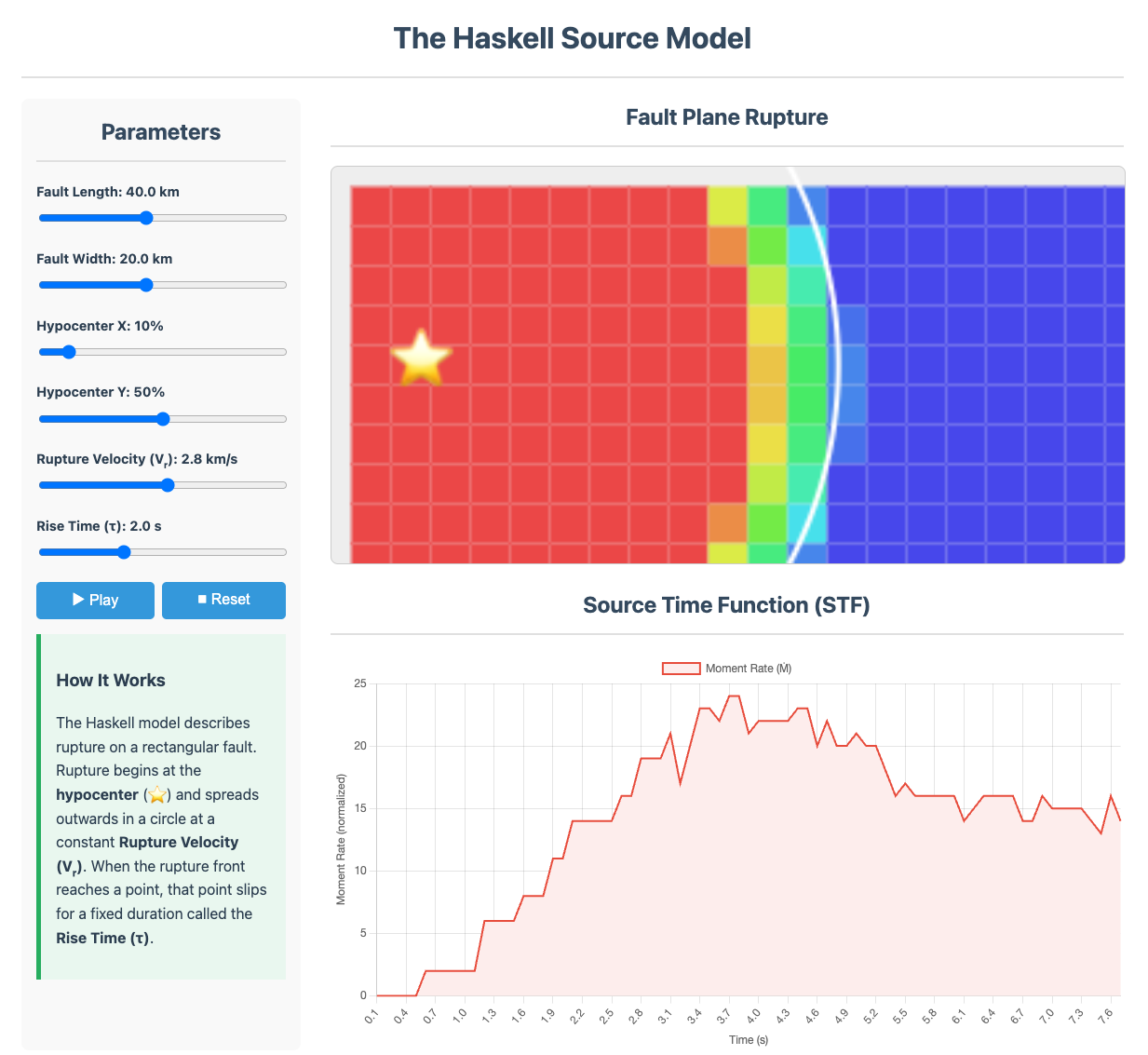Screen dimensions: 1148x1055
Task: Click the star symbol in the How It Works text
Action: coord(156,795)
